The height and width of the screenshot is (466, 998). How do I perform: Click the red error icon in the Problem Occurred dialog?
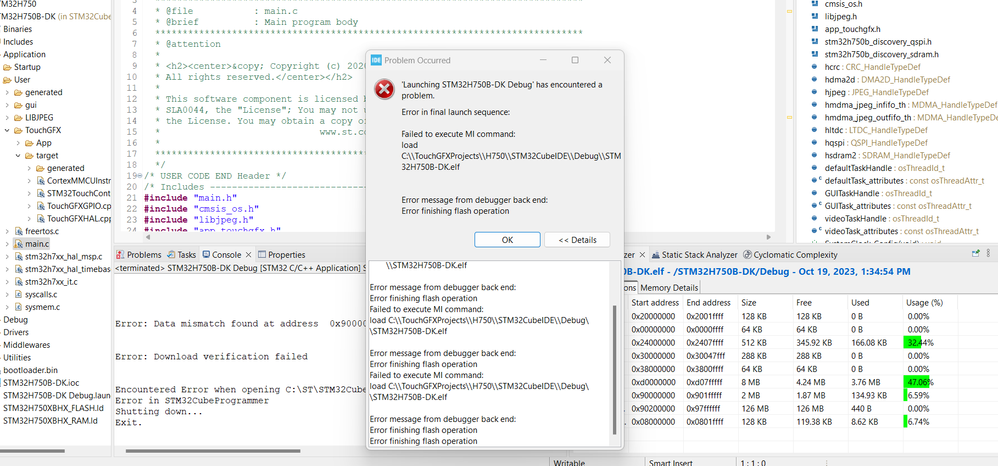click(x=384, y=90)
